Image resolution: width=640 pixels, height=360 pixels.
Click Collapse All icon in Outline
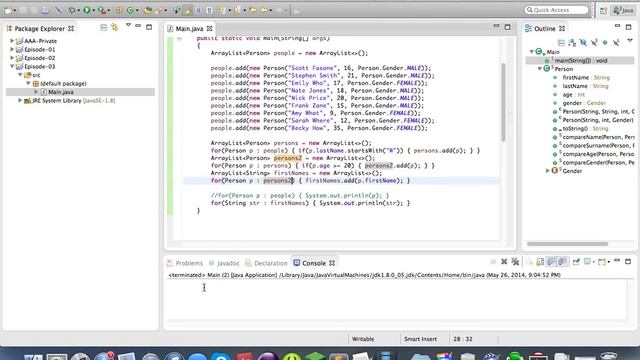pos(561,42)
